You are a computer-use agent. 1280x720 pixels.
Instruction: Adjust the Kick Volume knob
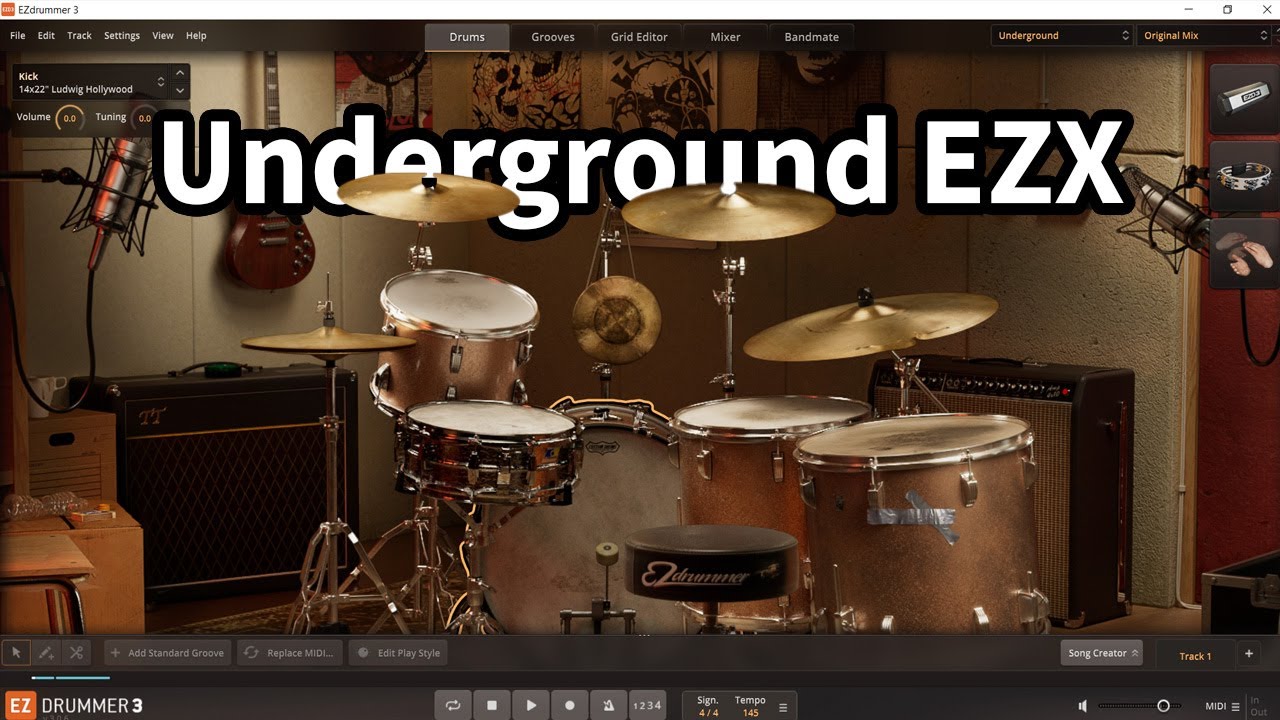pyautogui.click(x=69, y=118)
